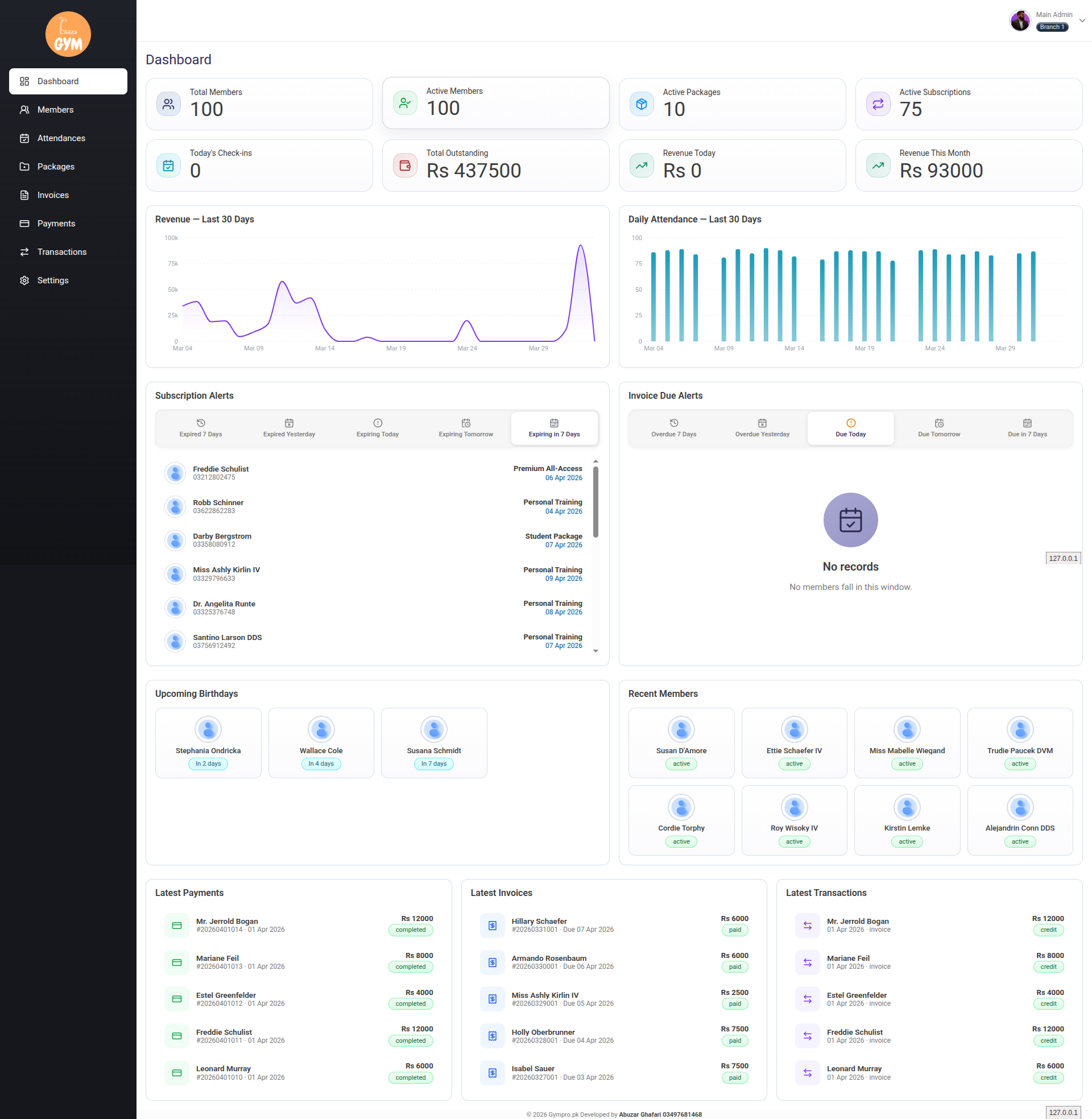
Task: Select the Invoices sidebar icon
Action: 24,195
